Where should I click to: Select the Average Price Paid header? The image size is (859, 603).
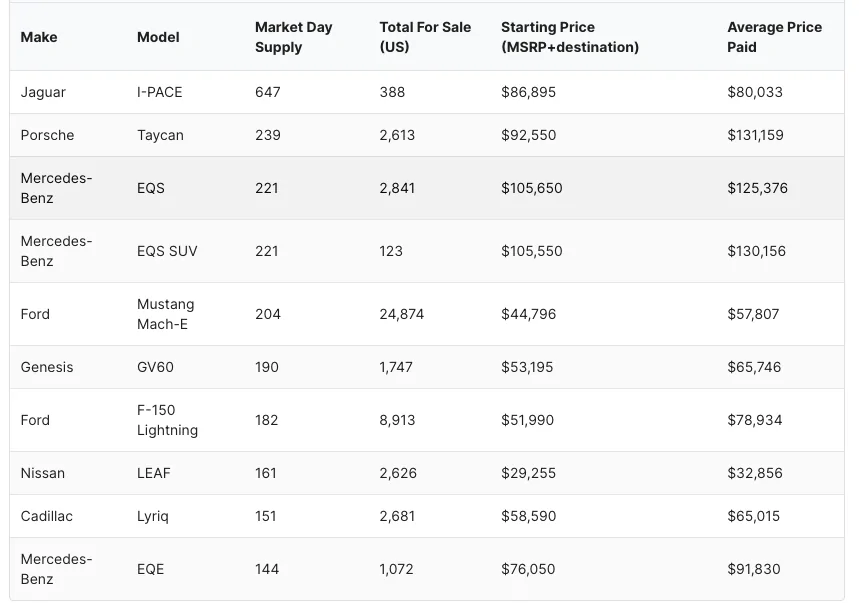[x=775, y=37]
